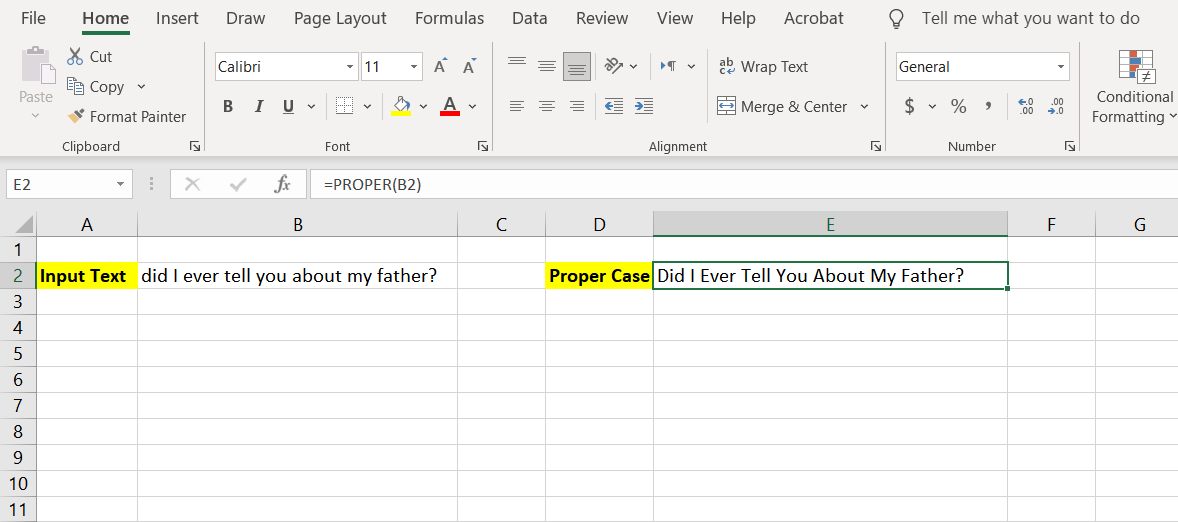
Task: Click the Copy icon
Action: click(75, 86)
